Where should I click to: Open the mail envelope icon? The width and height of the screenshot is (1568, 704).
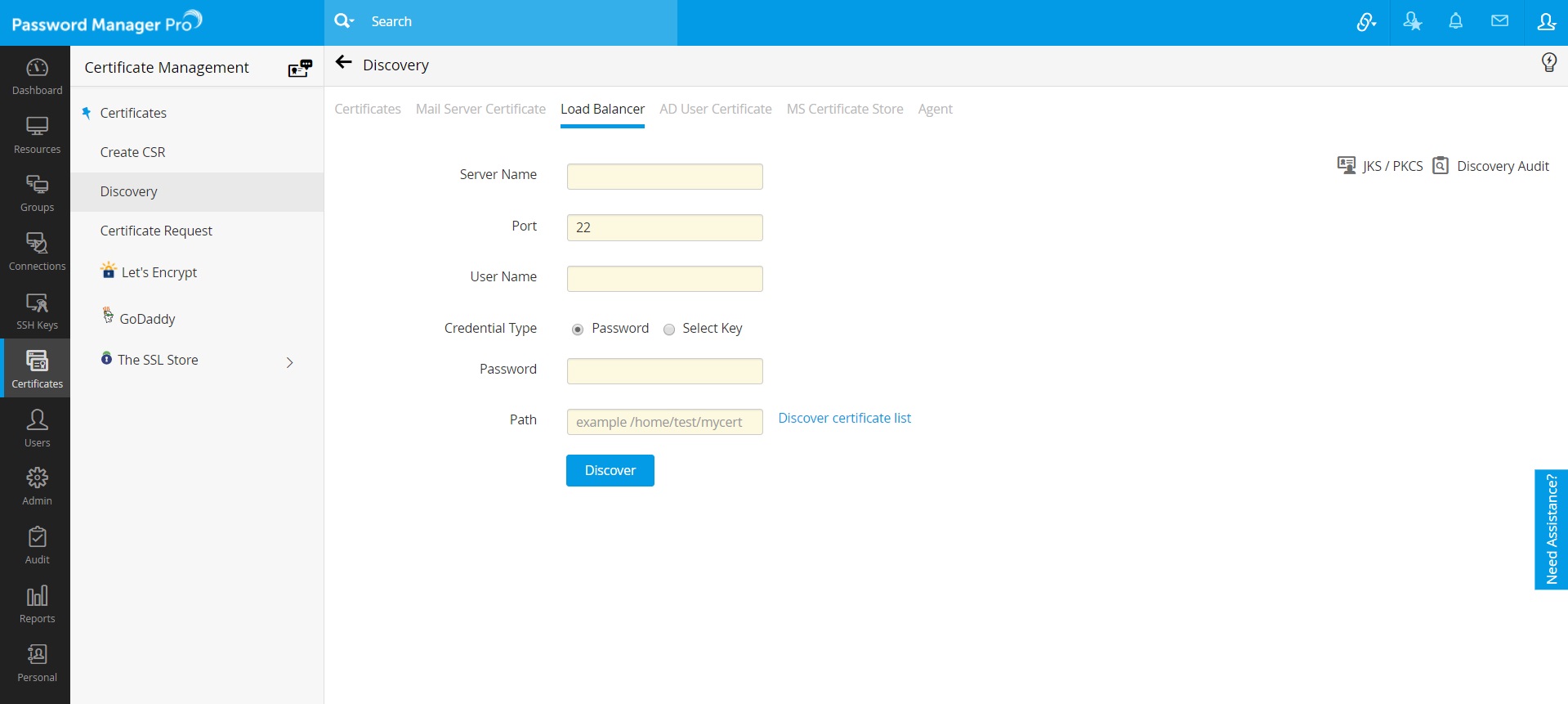click(1499, 21)
